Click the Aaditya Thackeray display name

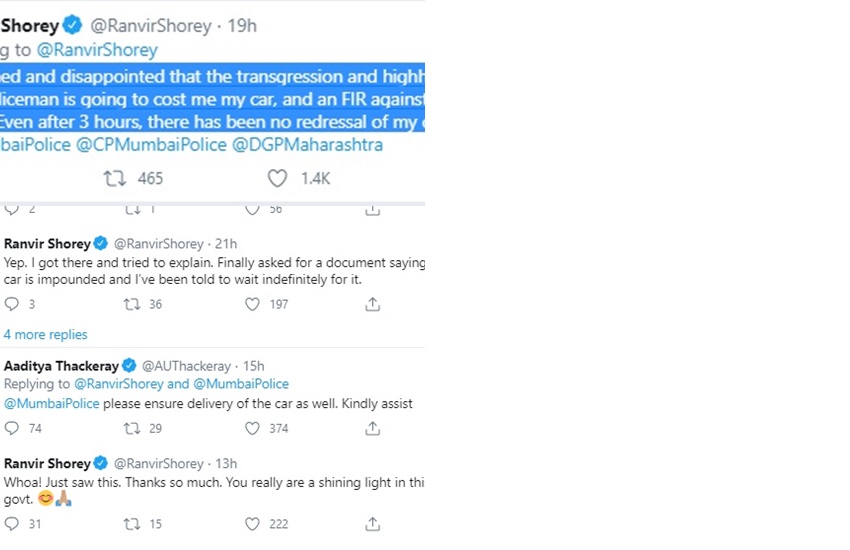click(x=61, y=366)
